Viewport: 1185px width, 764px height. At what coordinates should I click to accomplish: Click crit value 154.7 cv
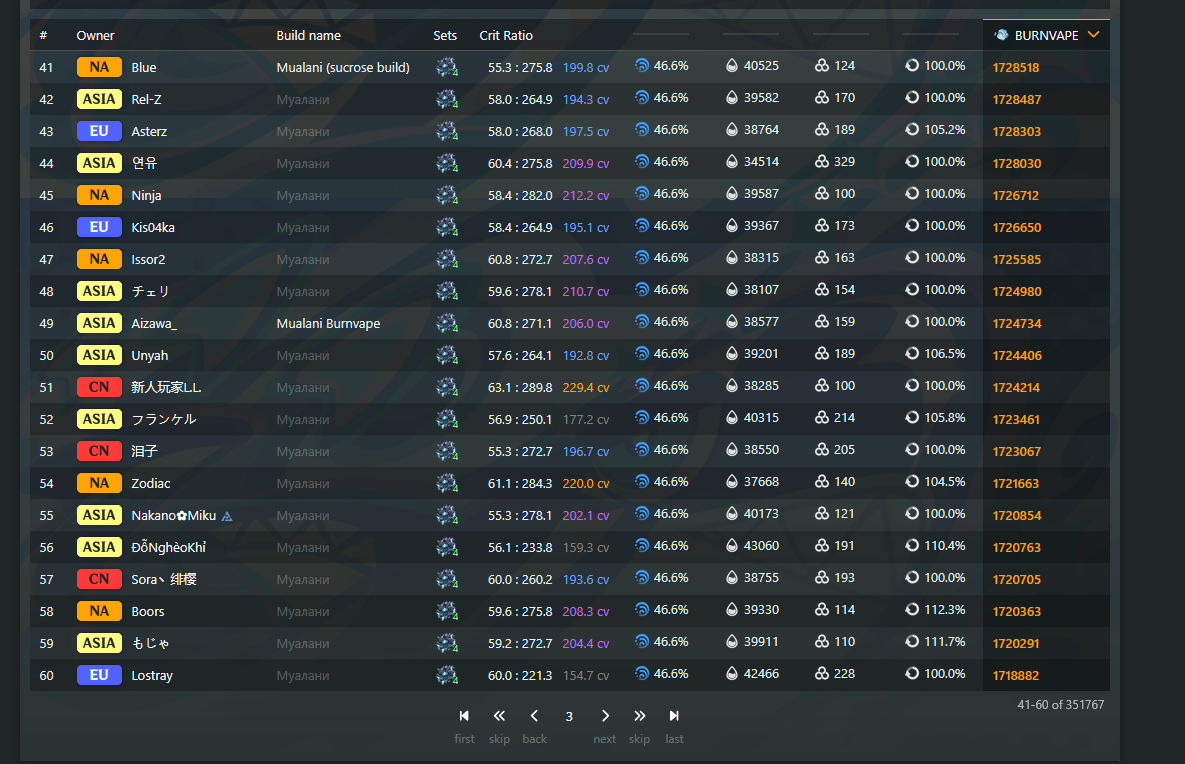(x=586, y=676)
